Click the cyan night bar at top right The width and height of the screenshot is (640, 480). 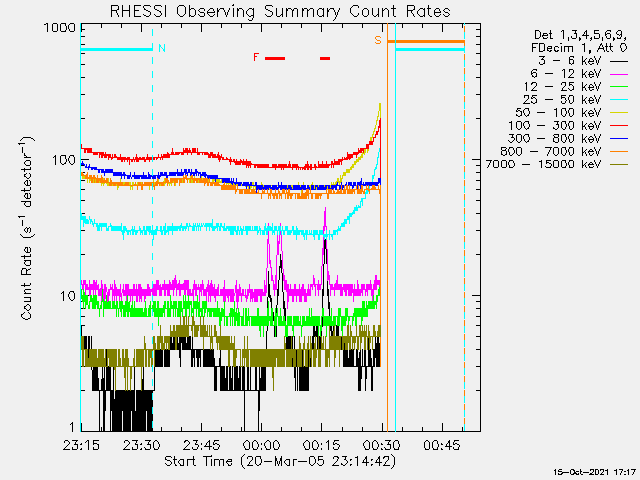tap(430, 50)
